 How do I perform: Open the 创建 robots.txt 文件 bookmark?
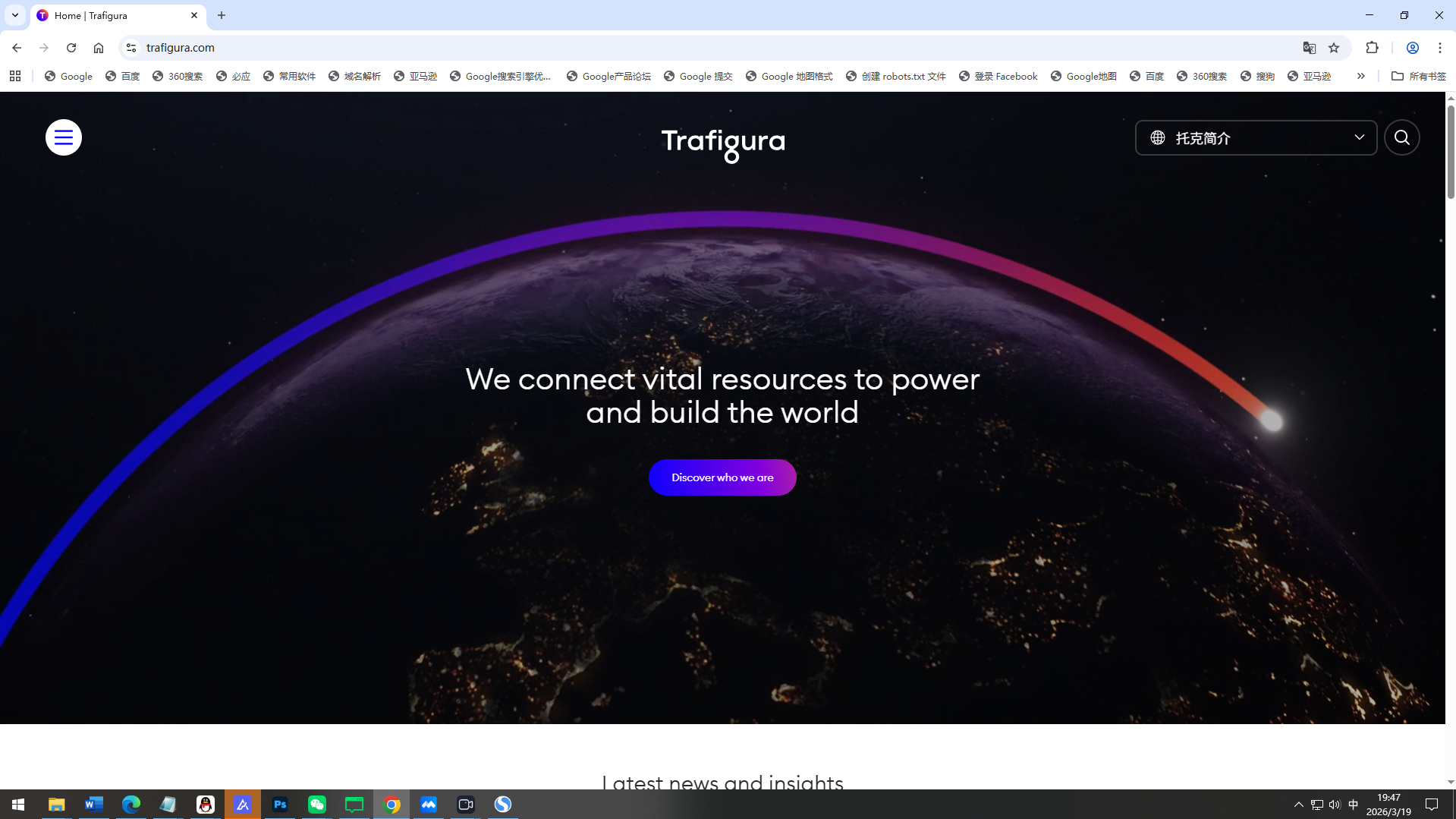(896, 76)
